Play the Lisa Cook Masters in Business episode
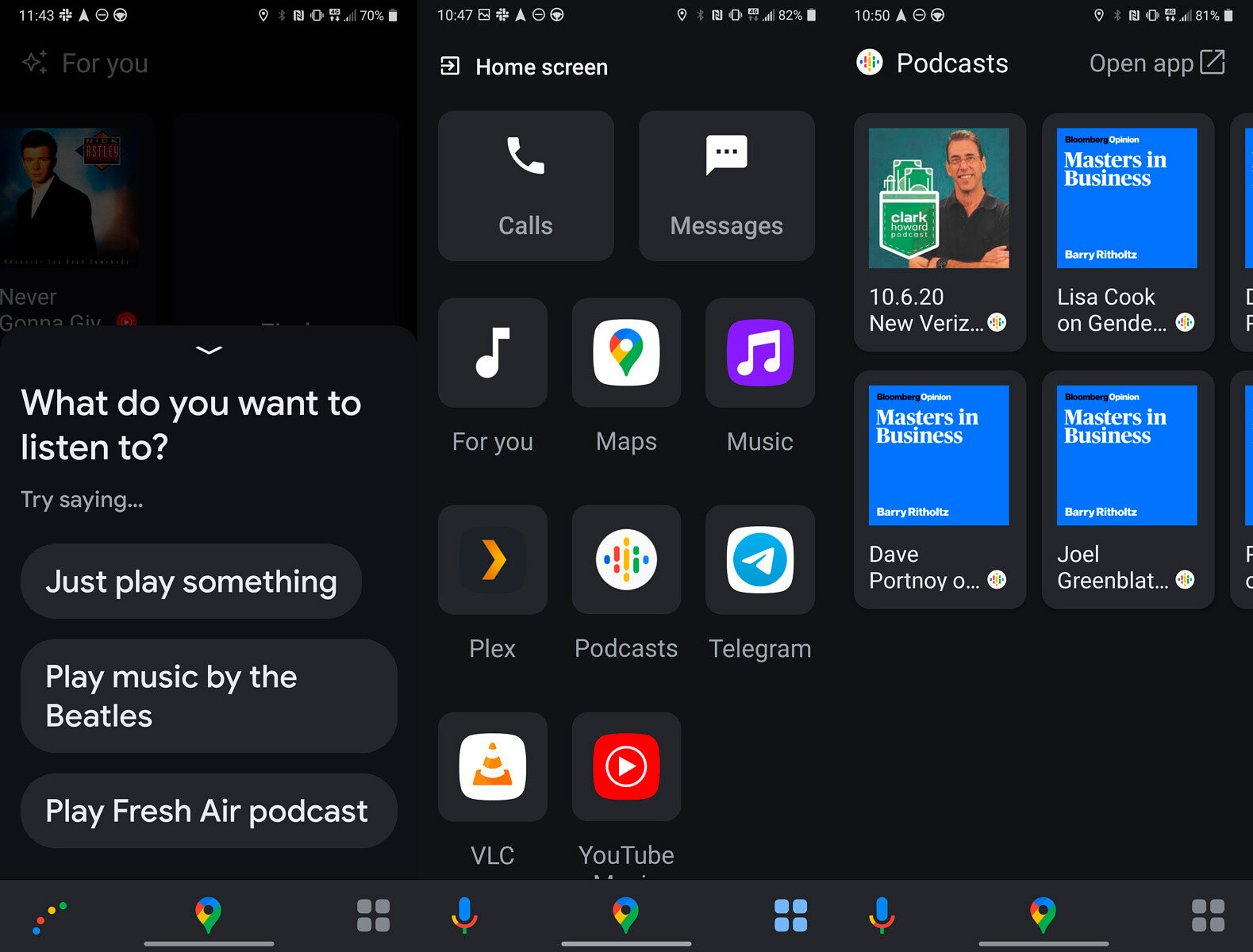 pyautogui.click(x=1128, y=232)
